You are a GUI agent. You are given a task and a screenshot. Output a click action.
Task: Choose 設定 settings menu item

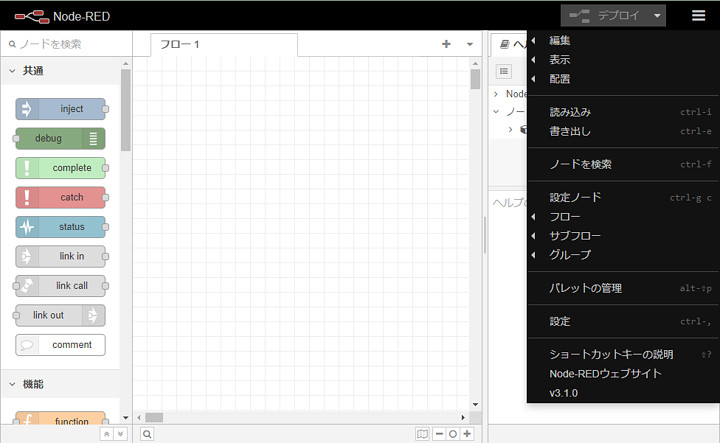click(x=624, y=321)
